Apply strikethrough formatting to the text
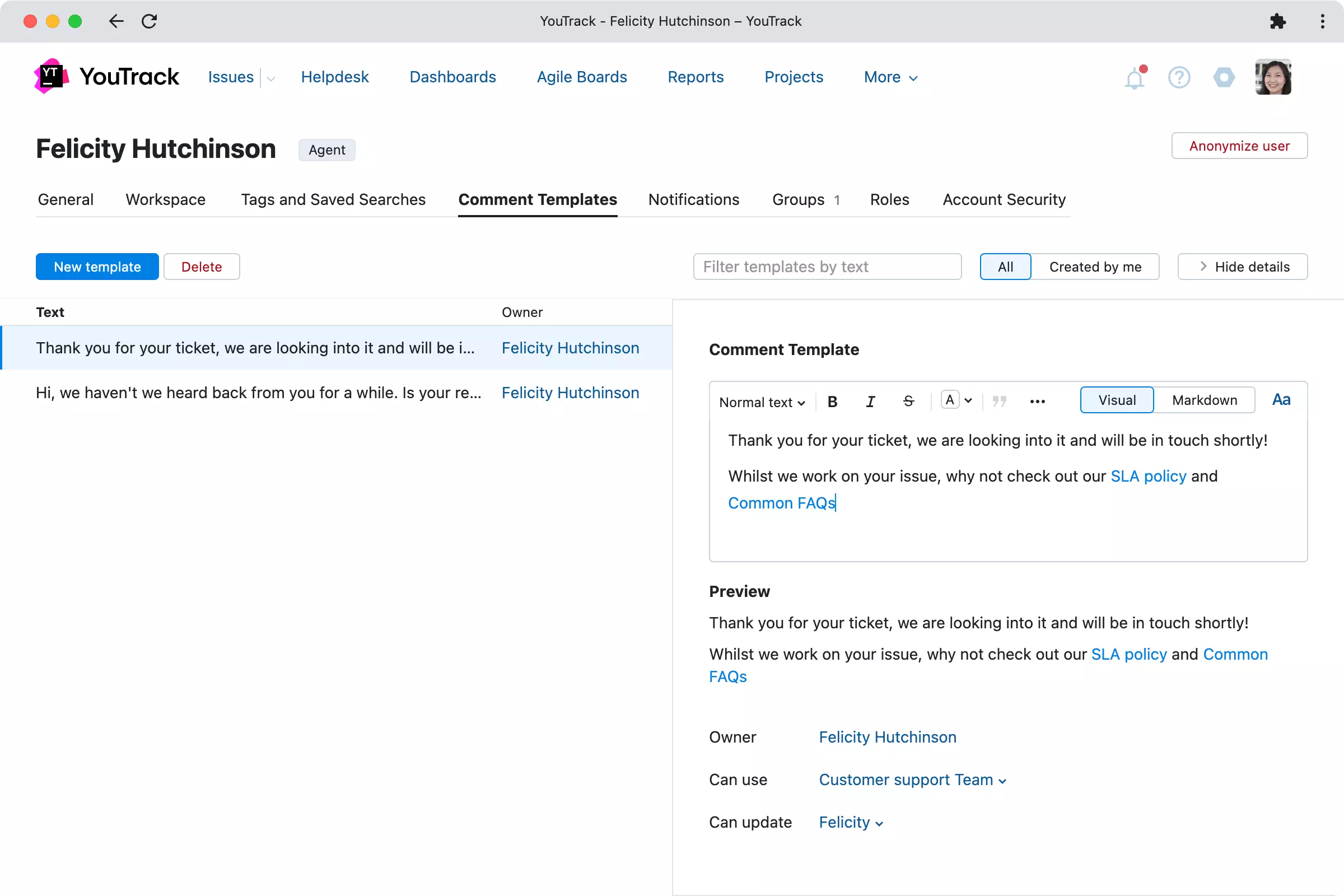Viewport: 1344px width, 896px height. tap(908, 401)
